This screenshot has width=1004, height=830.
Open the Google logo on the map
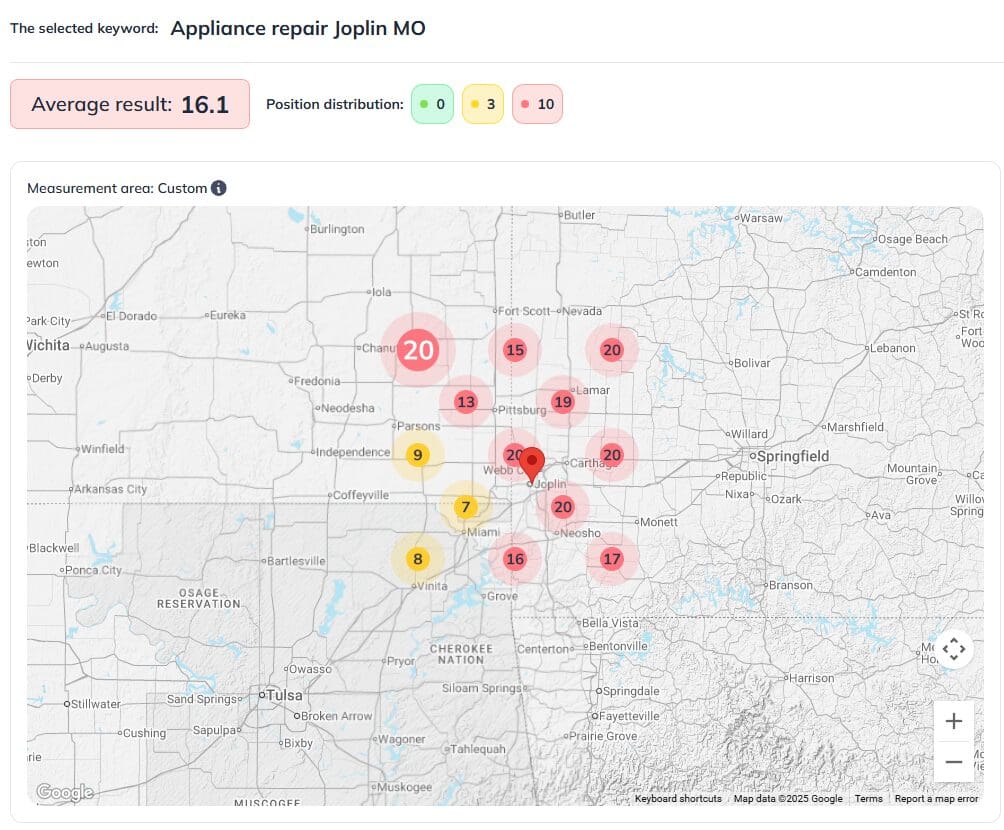pos(64,793)
